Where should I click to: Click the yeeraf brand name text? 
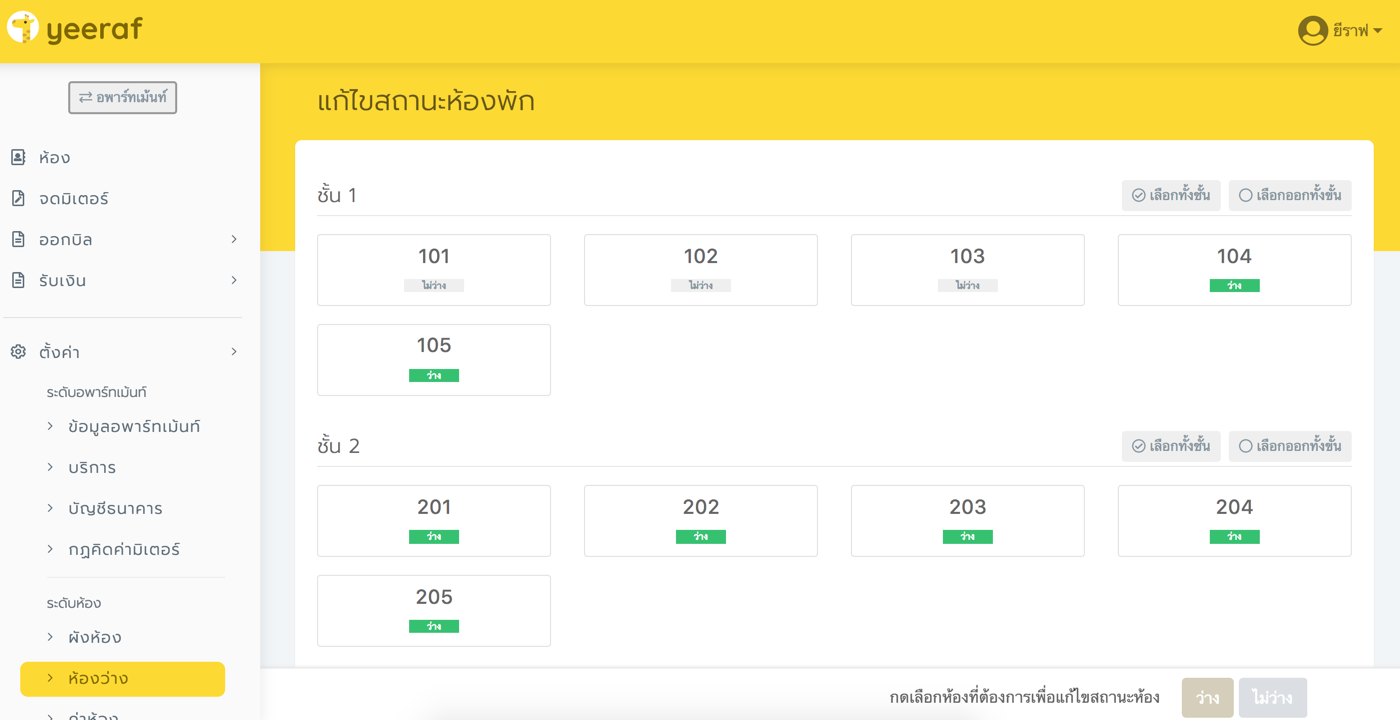[95, 29]
